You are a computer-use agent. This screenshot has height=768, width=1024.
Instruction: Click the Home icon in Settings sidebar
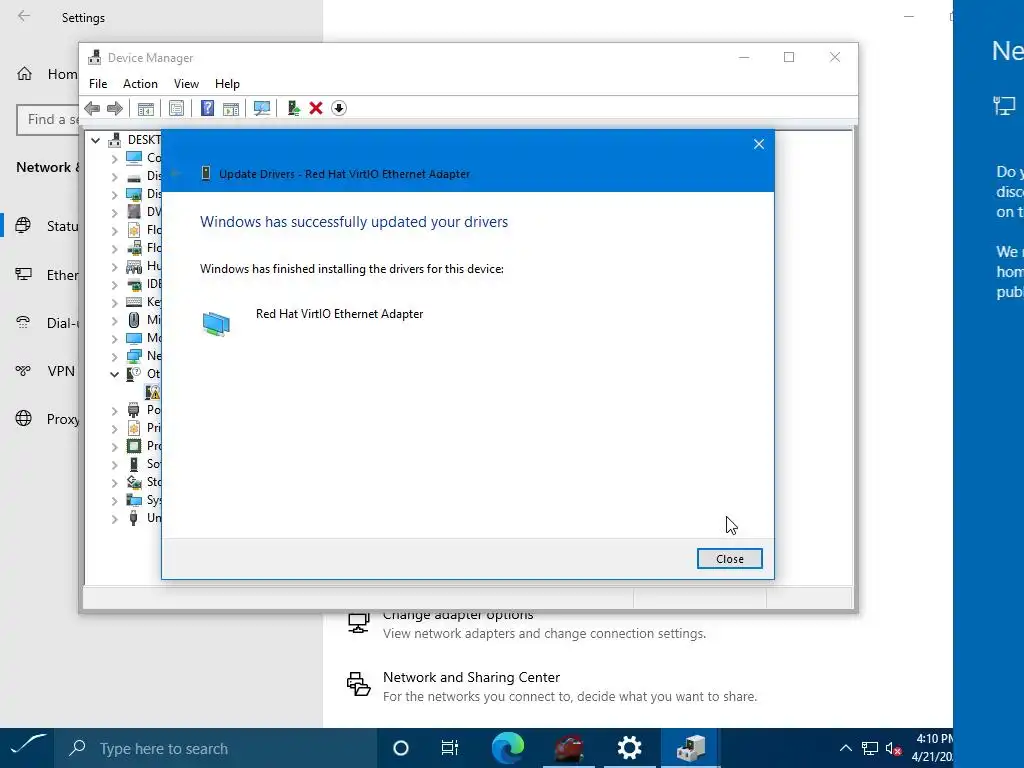click(x=24, y=74)
